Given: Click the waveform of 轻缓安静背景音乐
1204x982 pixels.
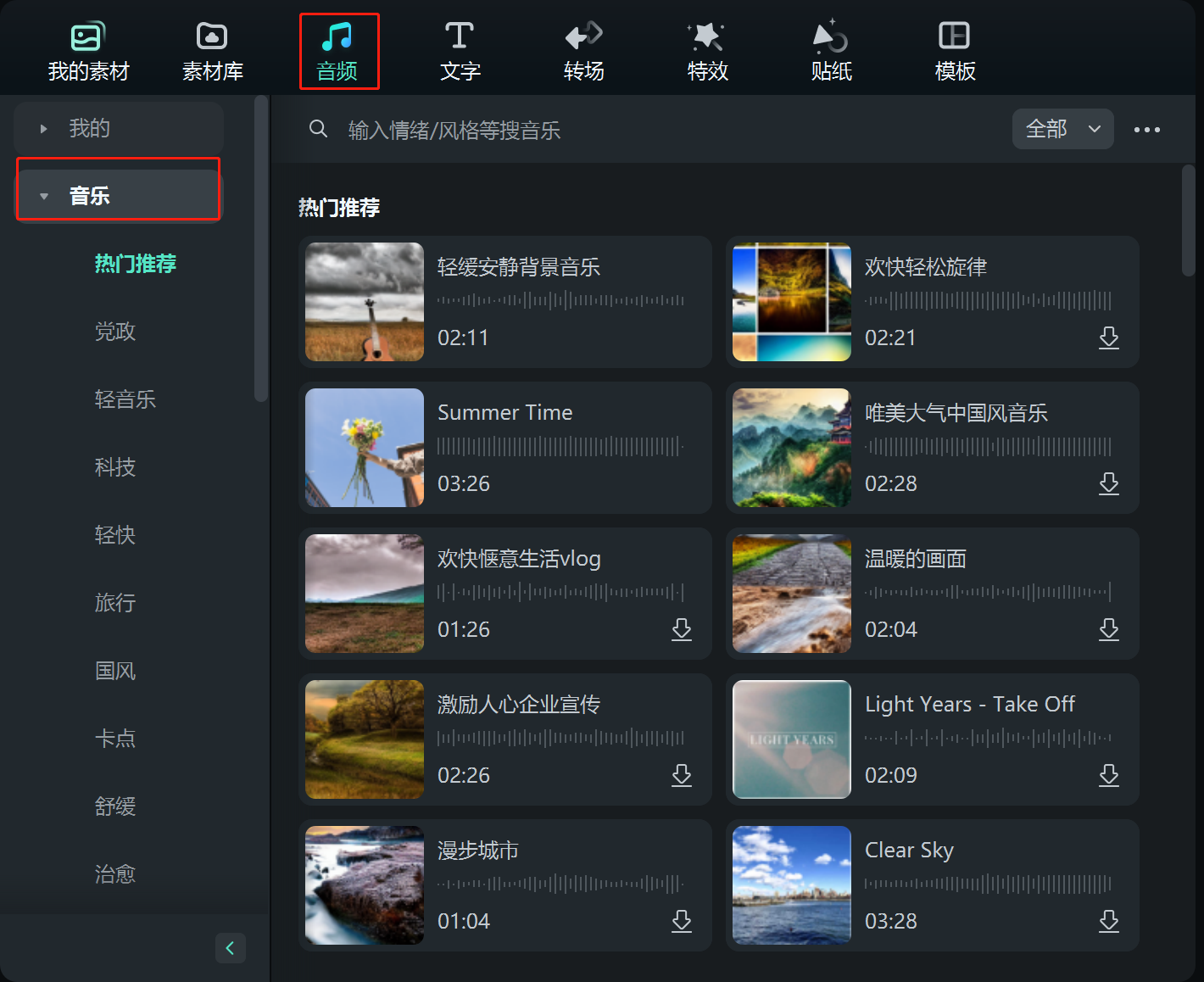Looking at the screenshot, I should tap(561, 300).
